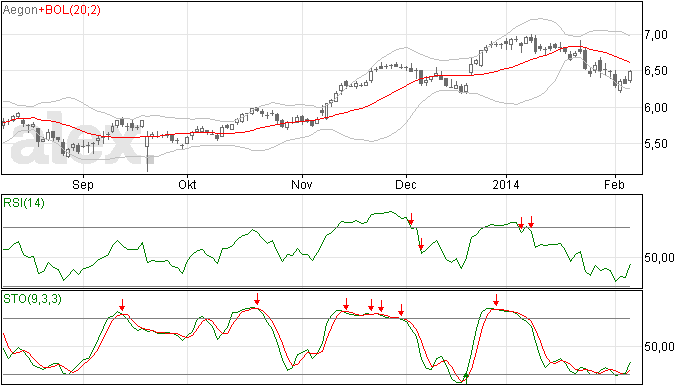This screenshot has width=690, height=387.
Task: Click the RSI panel 50,00 label
Action: pos(659,258)
